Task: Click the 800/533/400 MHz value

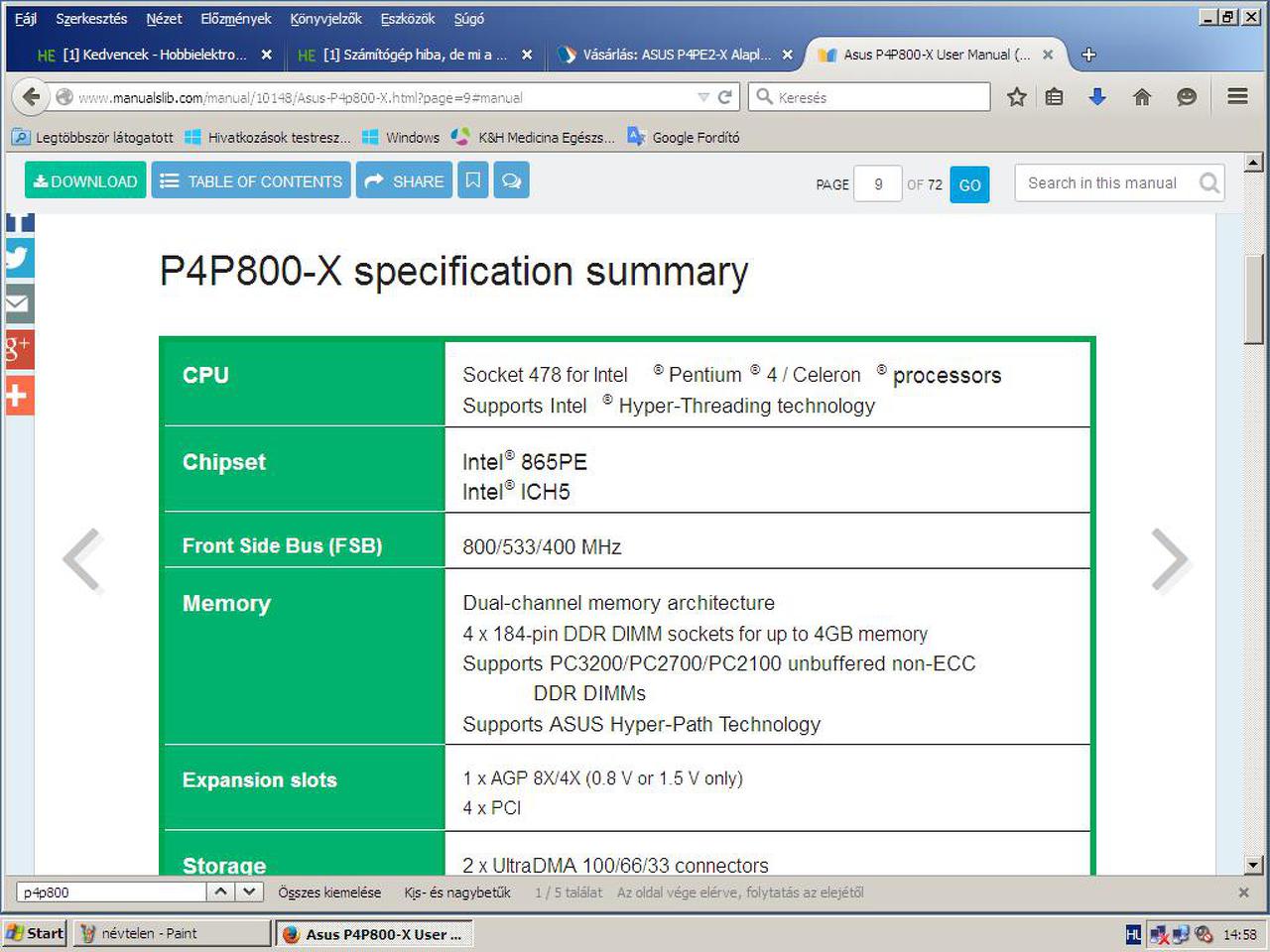Action: point(542,546)
